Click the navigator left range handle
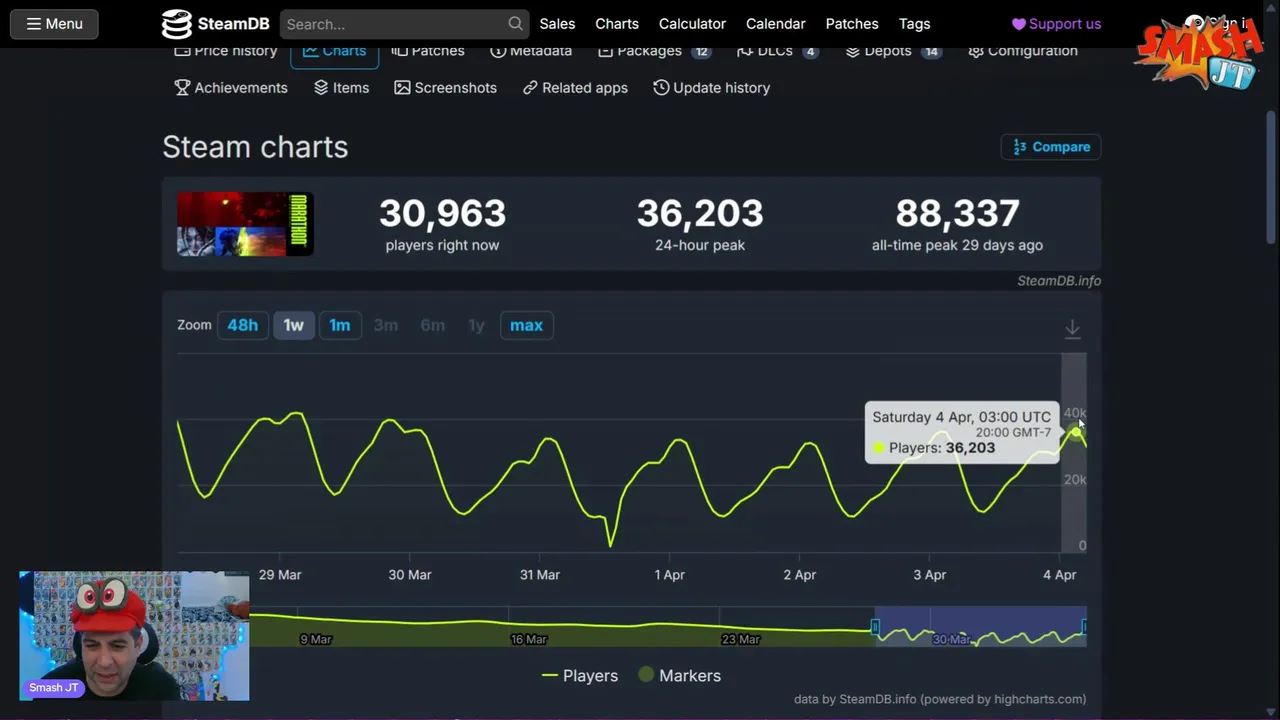 coord(875,628)
